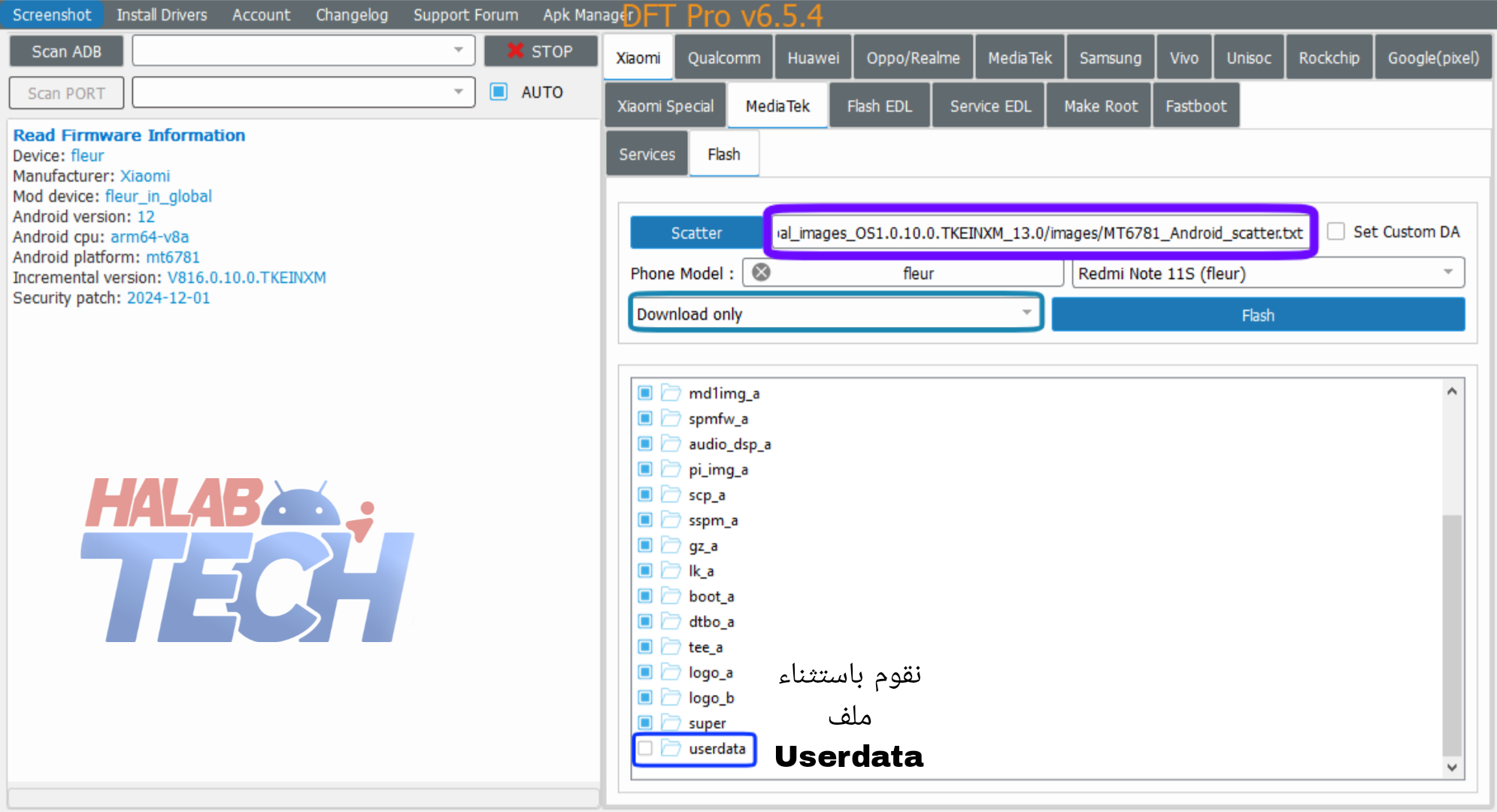1497x812 pixels.
Task: Uncheck the super partition checkbox
Action: tap(645, 723)
